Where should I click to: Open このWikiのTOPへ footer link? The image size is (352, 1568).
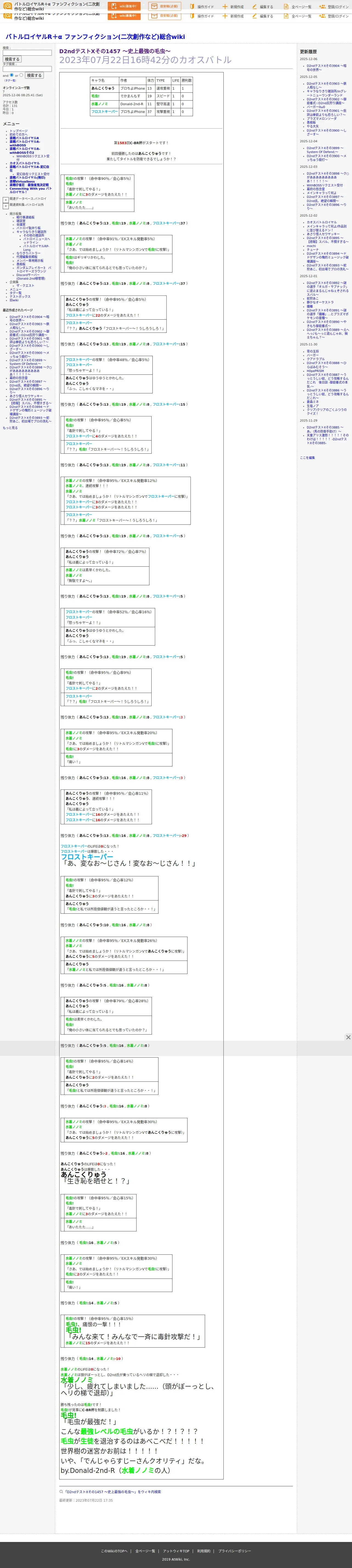click(115, 1551)
